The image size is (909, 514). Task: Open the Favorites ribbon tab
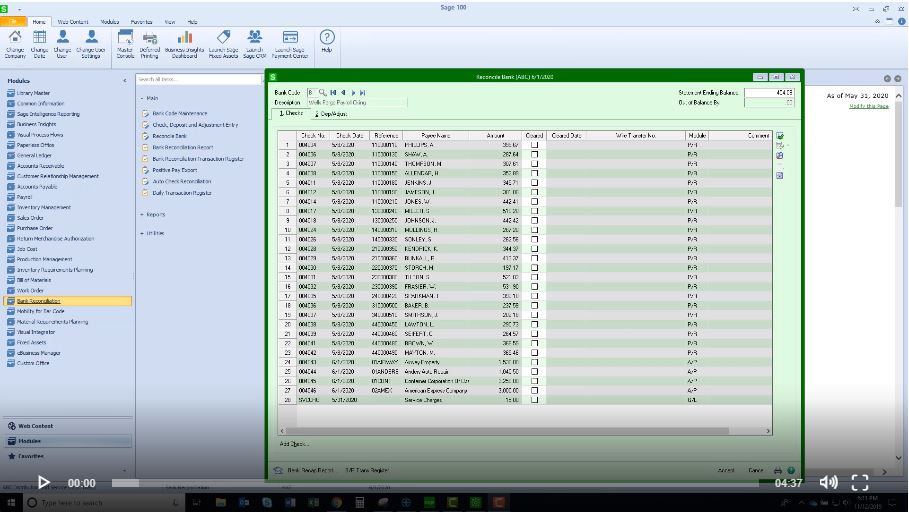tap(141, 21)
